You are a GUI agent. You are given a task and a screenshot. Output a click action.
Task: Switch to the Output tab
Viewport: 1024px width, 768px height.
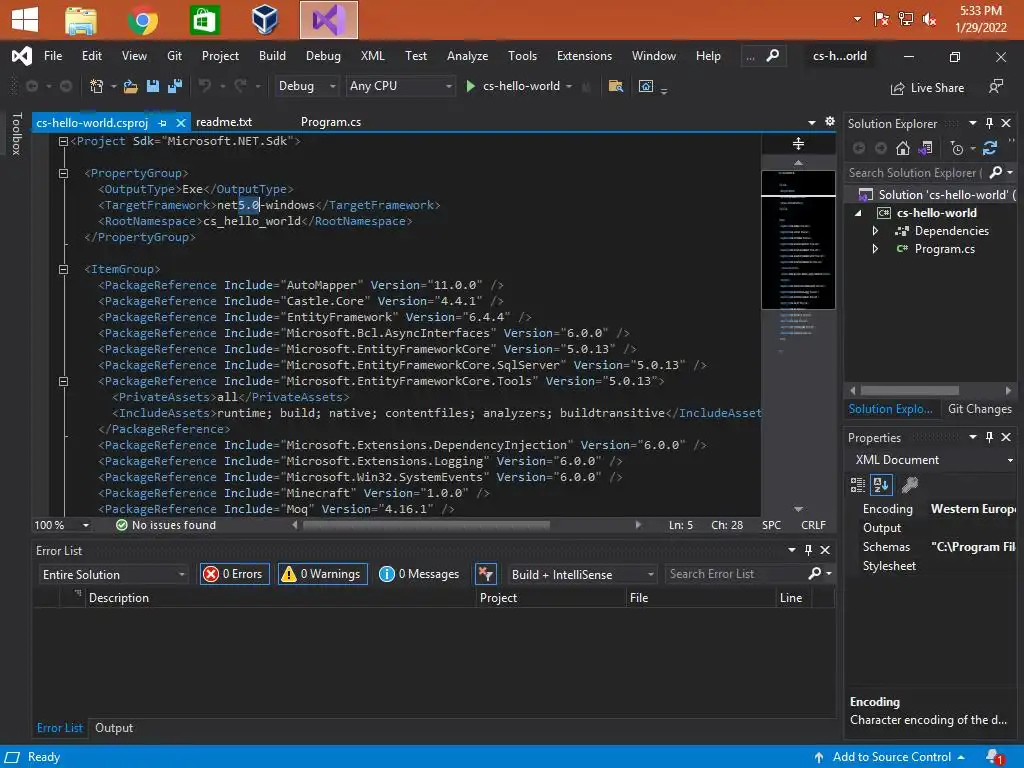tap(114, 728)
